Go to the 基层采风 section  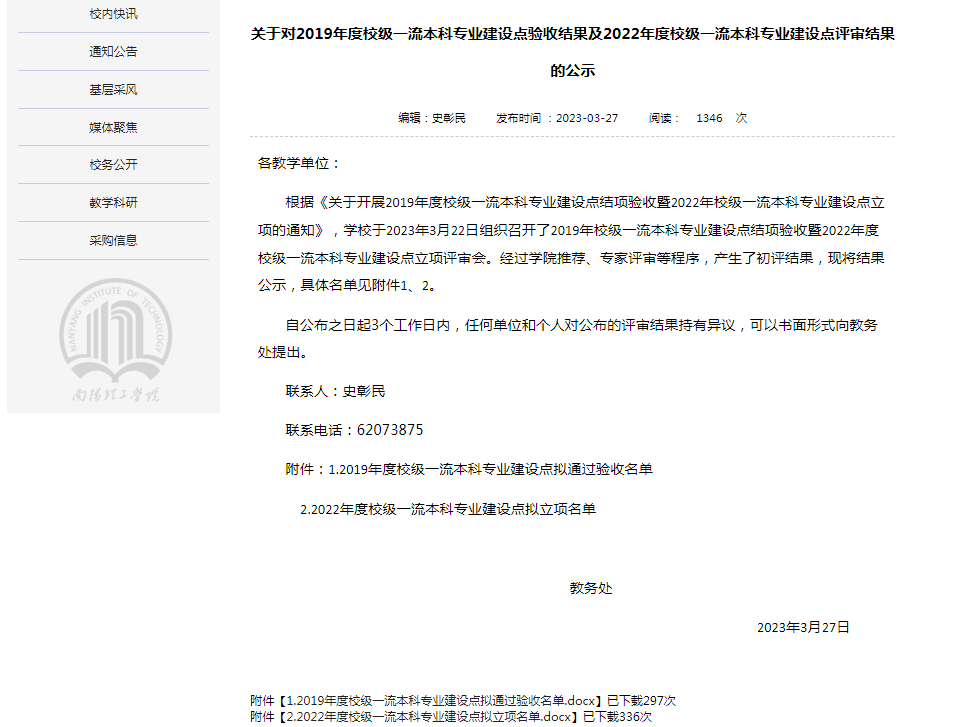pyautogui.click(x=113, y=90)
